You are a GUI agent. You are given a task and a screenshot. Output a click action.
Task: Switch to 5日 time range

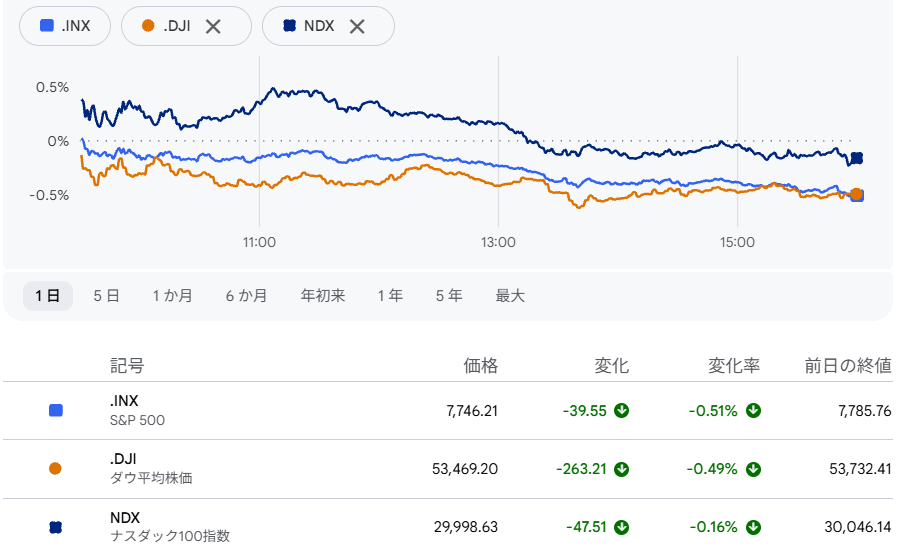(x=106, y=296)
